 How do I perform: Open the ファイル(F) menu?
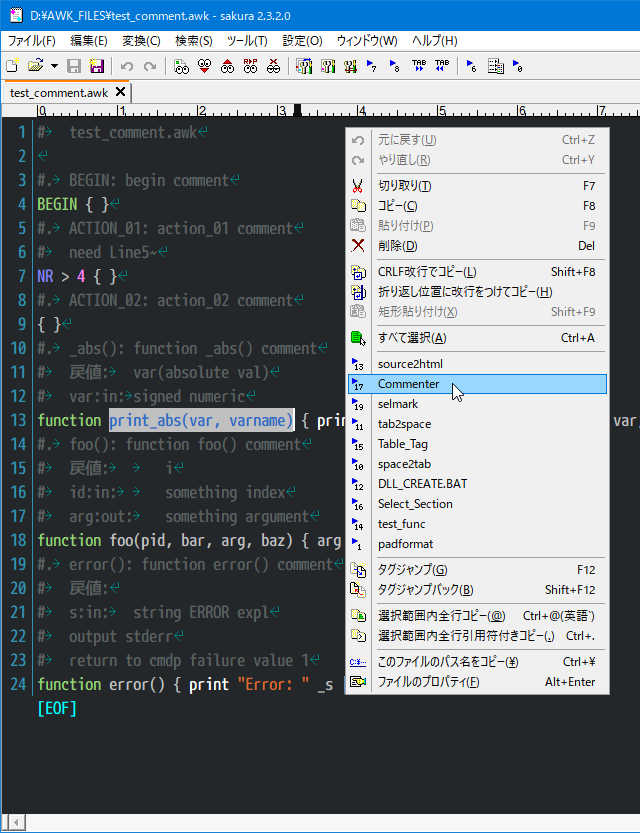click(x=32, y=41)
